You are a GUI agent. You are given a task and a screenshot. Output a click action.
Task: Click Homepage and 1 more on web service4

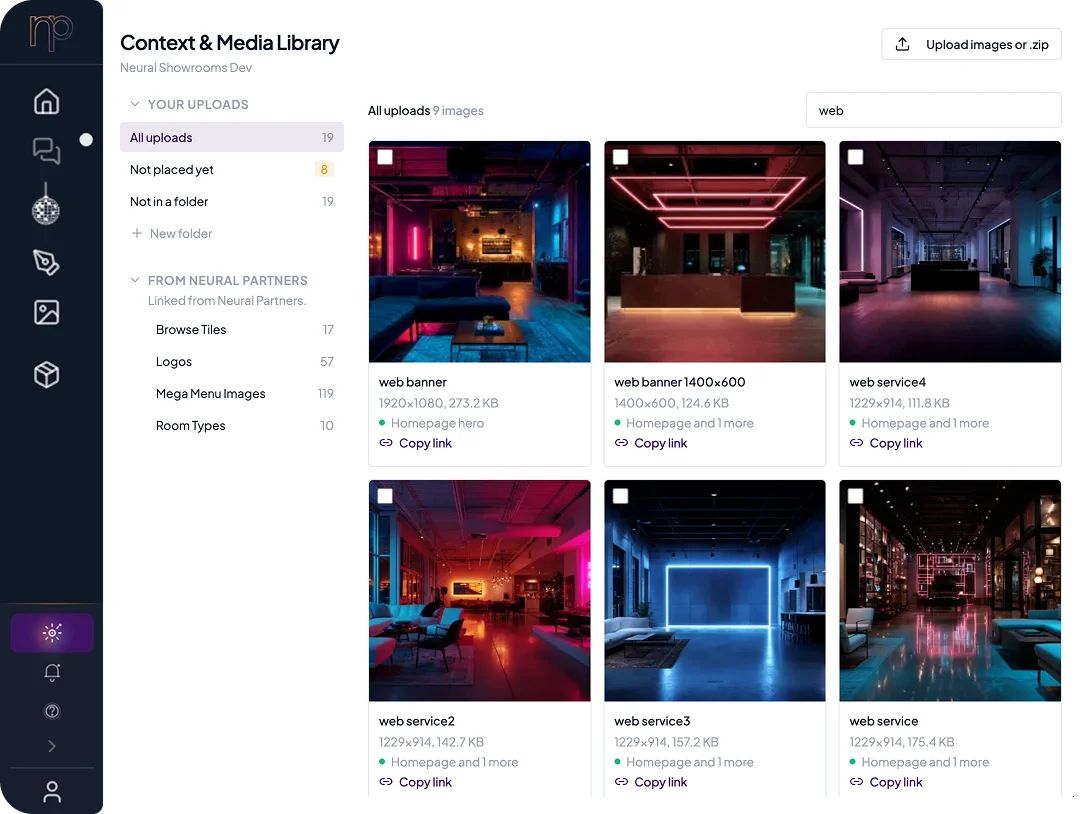[925, 423]
